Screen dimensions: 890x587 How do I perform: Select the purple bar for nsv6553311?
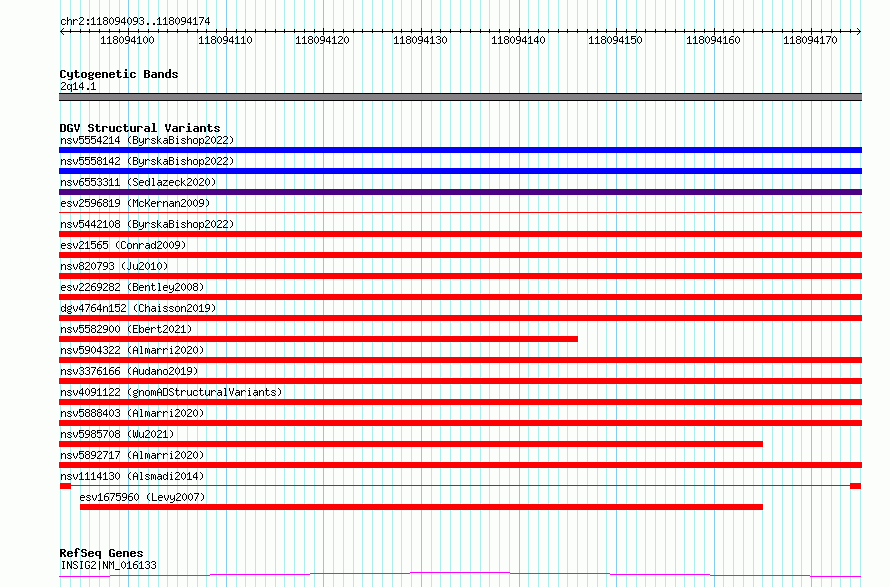click(460, 192)
